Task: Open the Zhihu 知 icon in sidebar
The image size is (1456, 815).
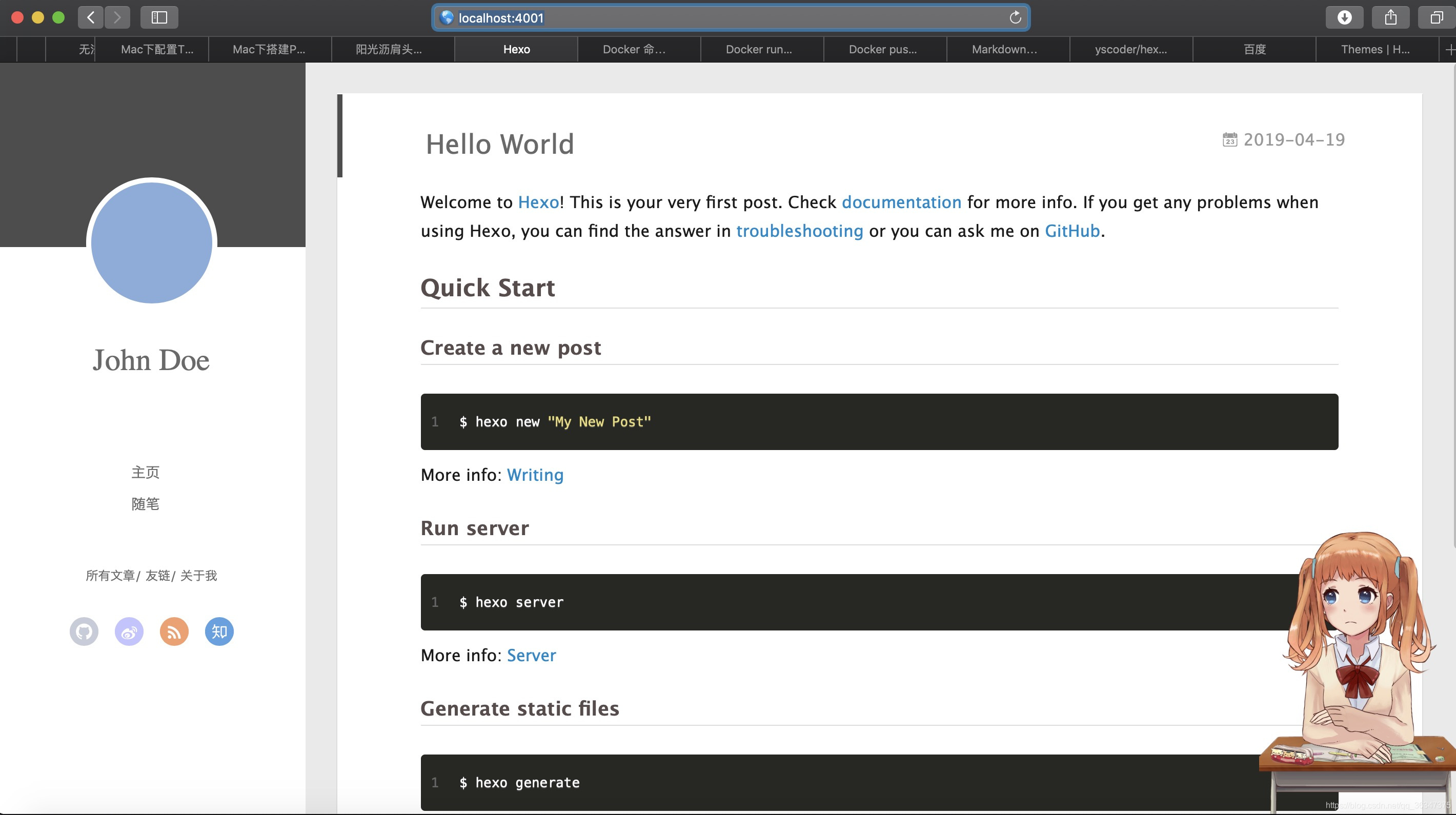Action: (219, 631)
